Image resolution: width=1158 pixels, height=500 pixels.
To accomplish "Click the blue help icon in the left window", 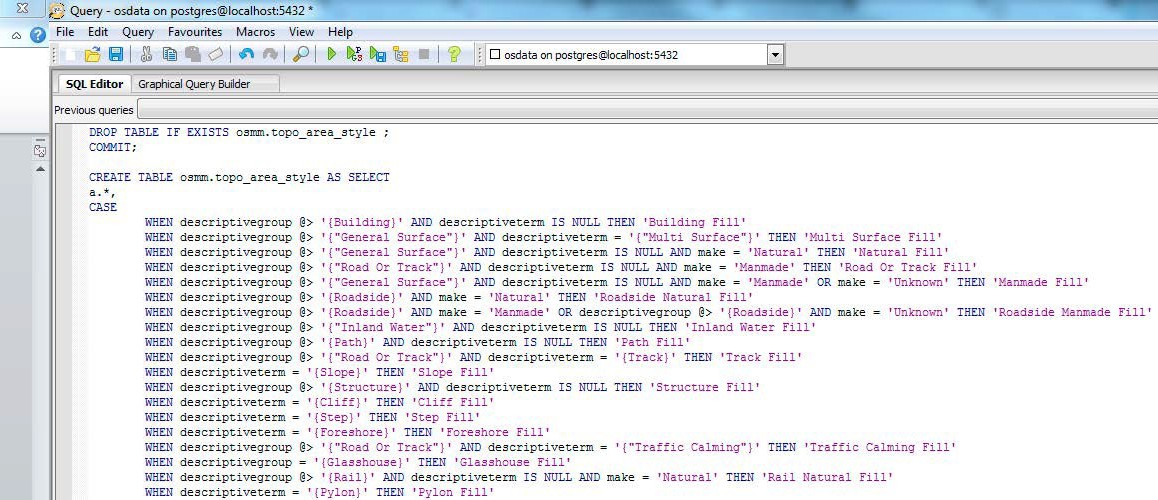I will [x=38, y=35].
